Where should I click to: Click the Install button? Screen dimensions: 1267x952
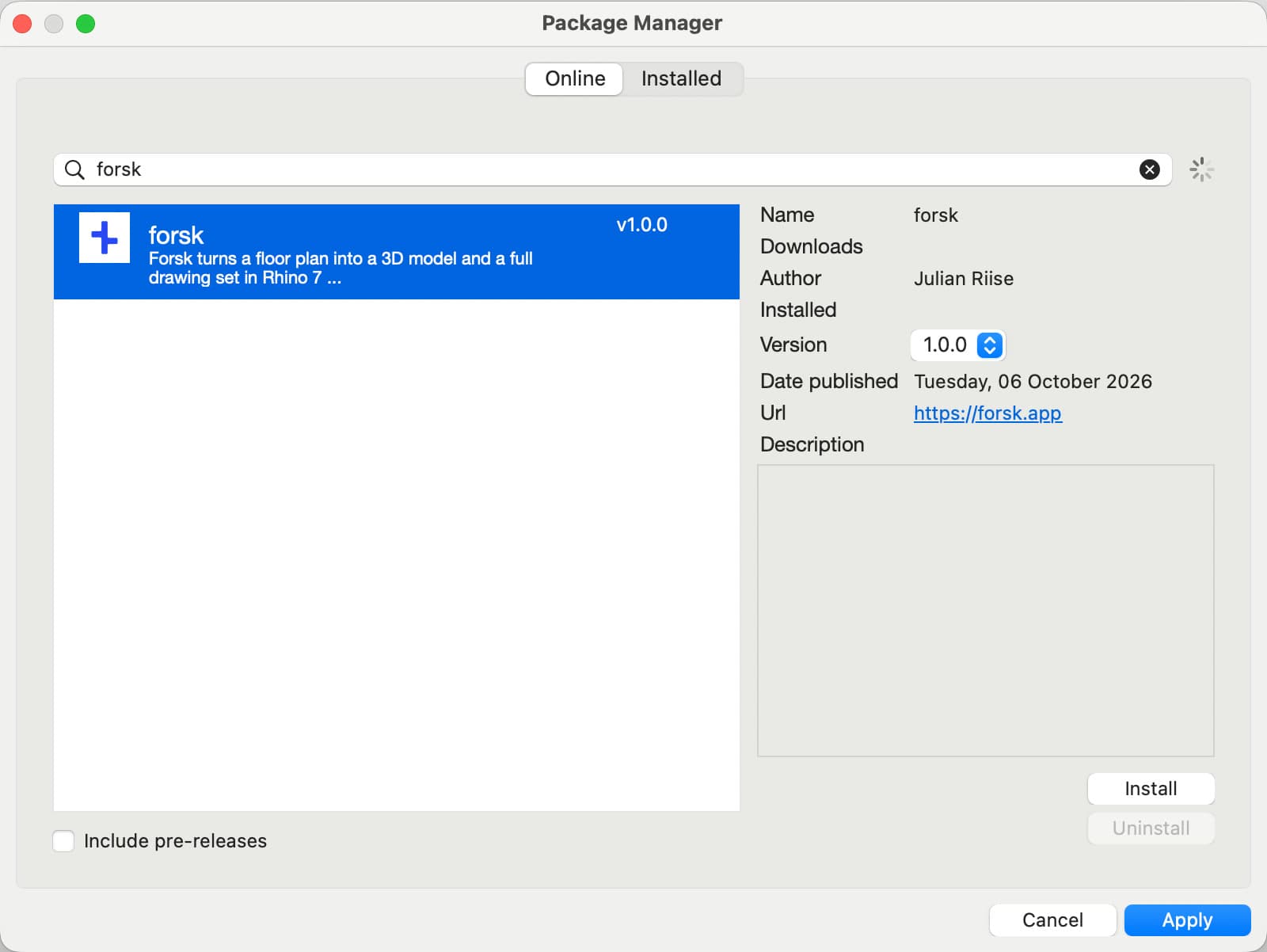tap(1151, 789)
